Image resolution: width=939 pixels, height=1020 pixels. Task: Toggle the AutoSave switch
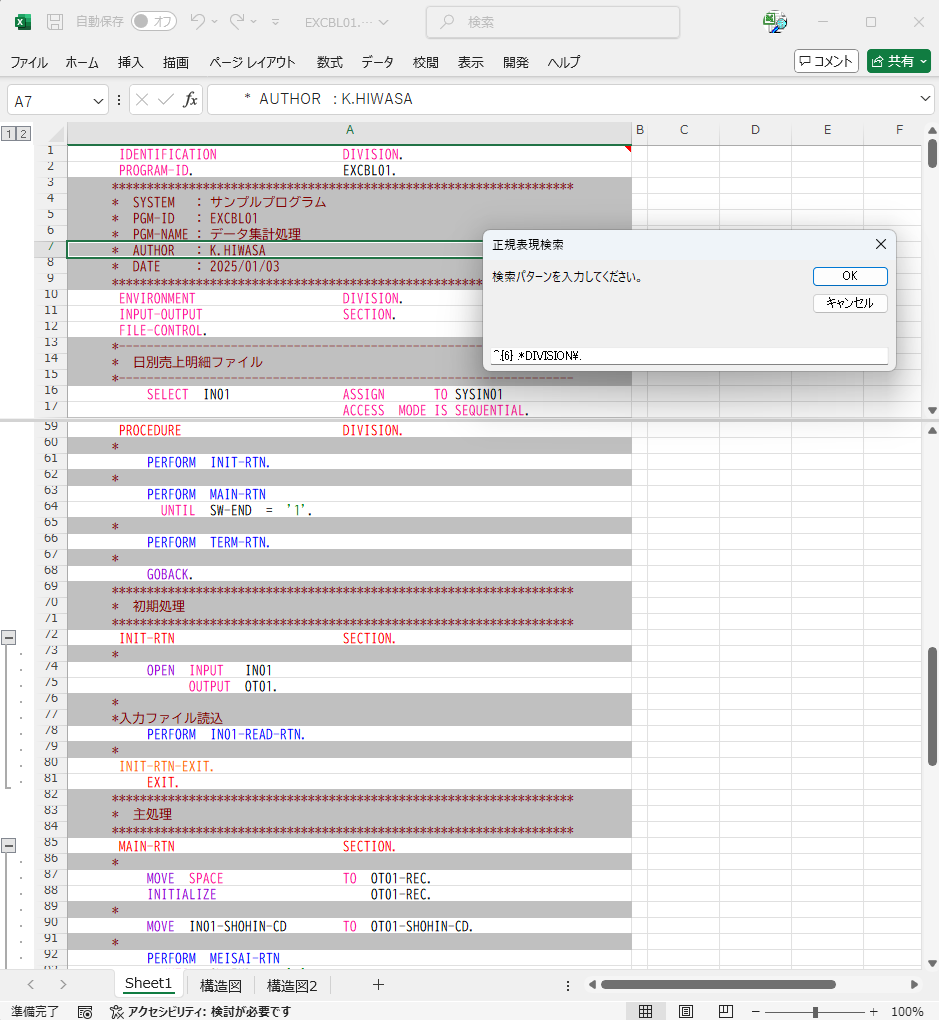(x=153, y=22)
